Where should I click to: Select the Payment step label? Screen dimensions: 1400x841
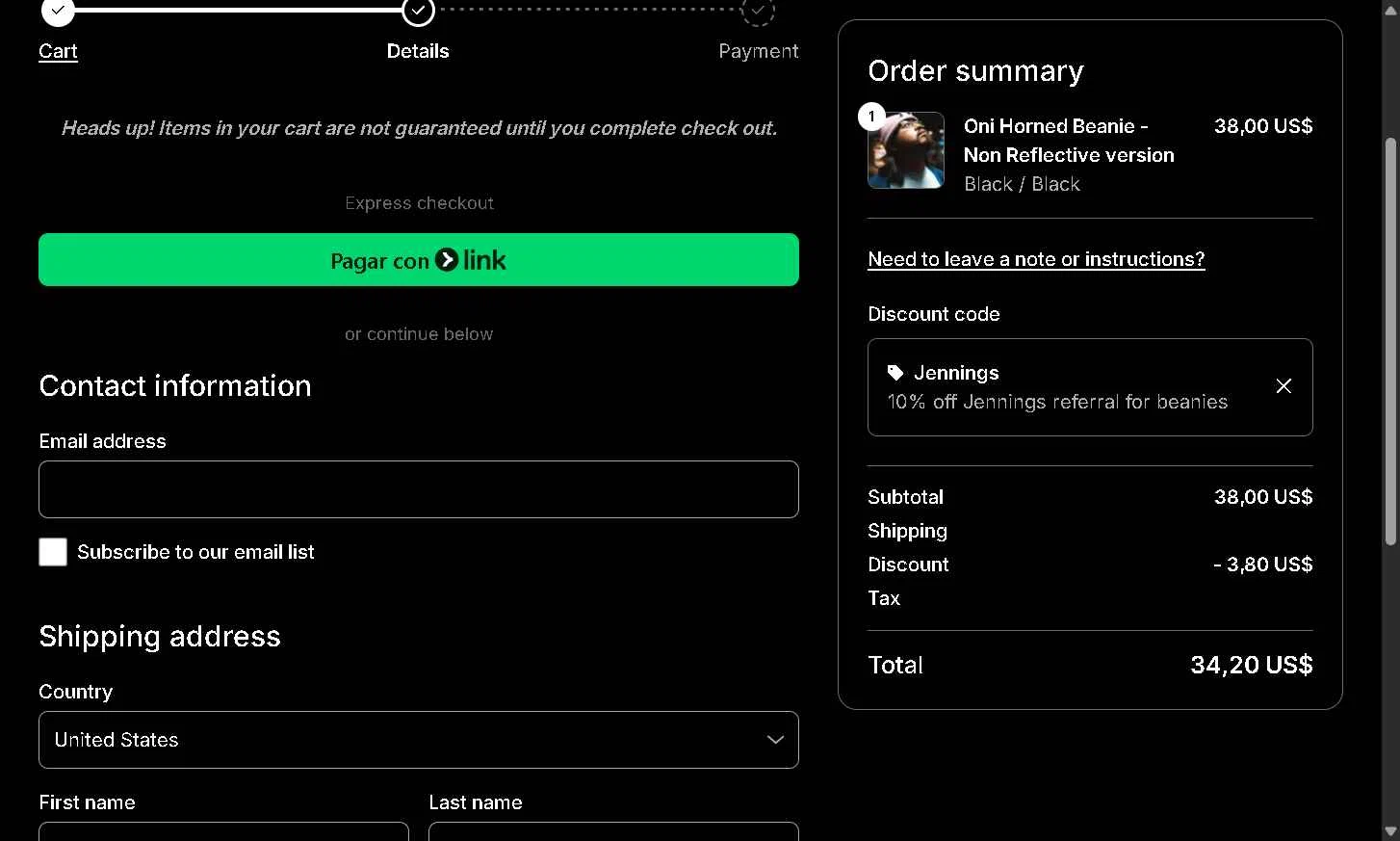pos(759,51)
